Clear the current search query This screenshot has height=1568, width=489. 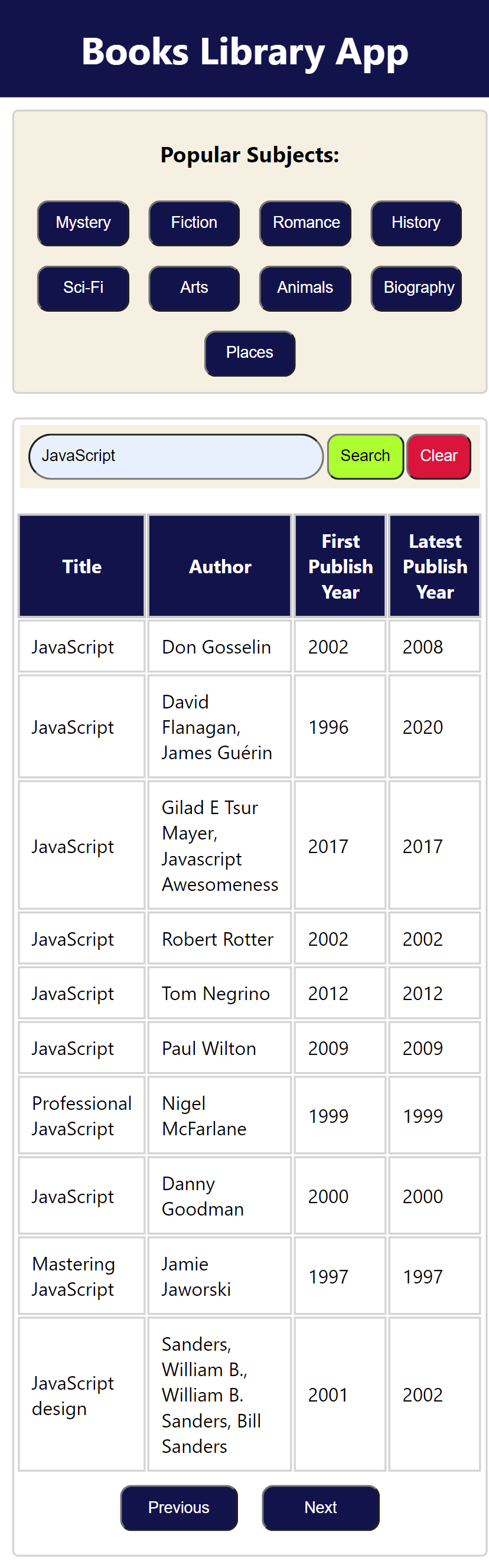[438, 455]
